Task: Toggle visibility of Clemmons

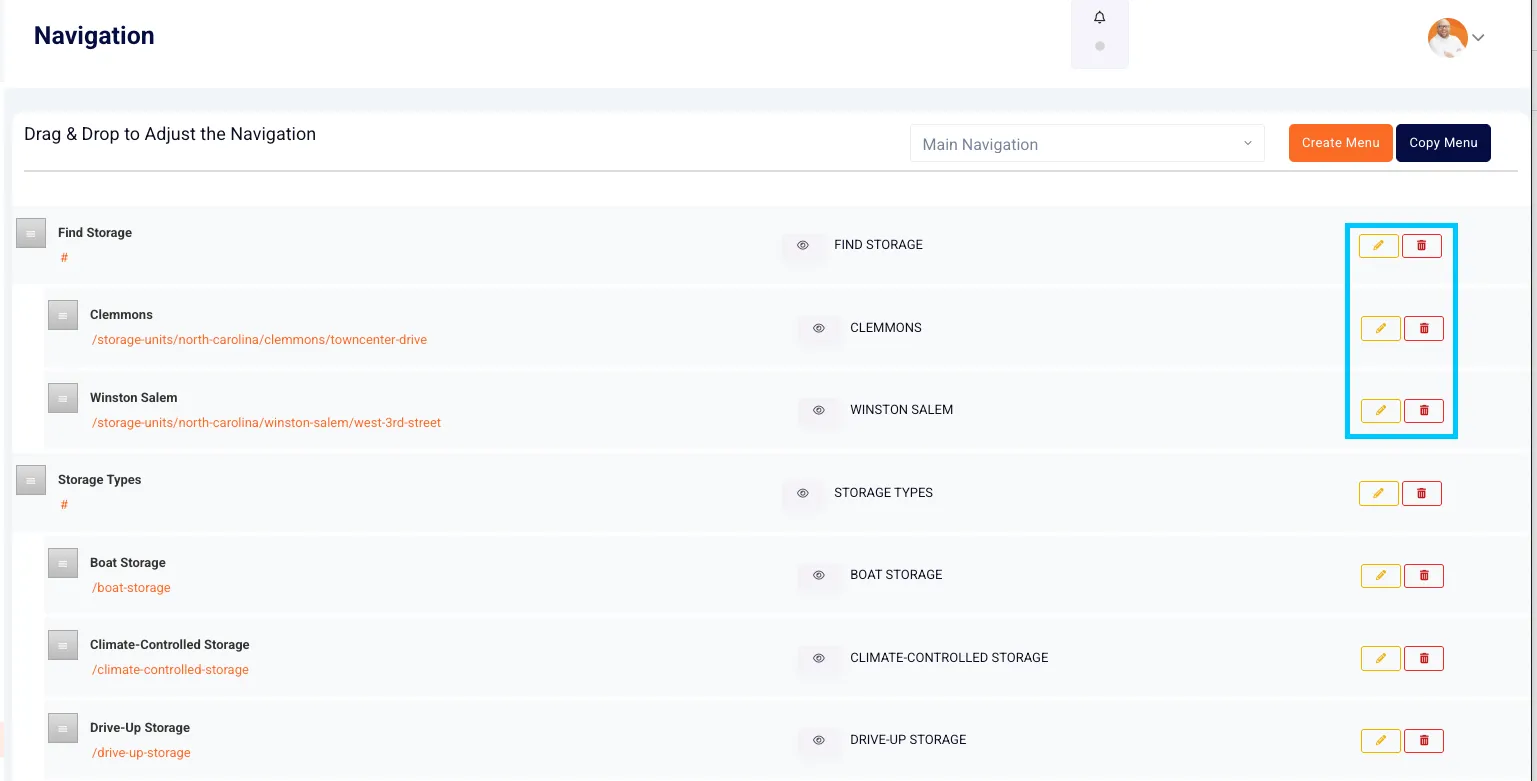Action: click(819, 328)
